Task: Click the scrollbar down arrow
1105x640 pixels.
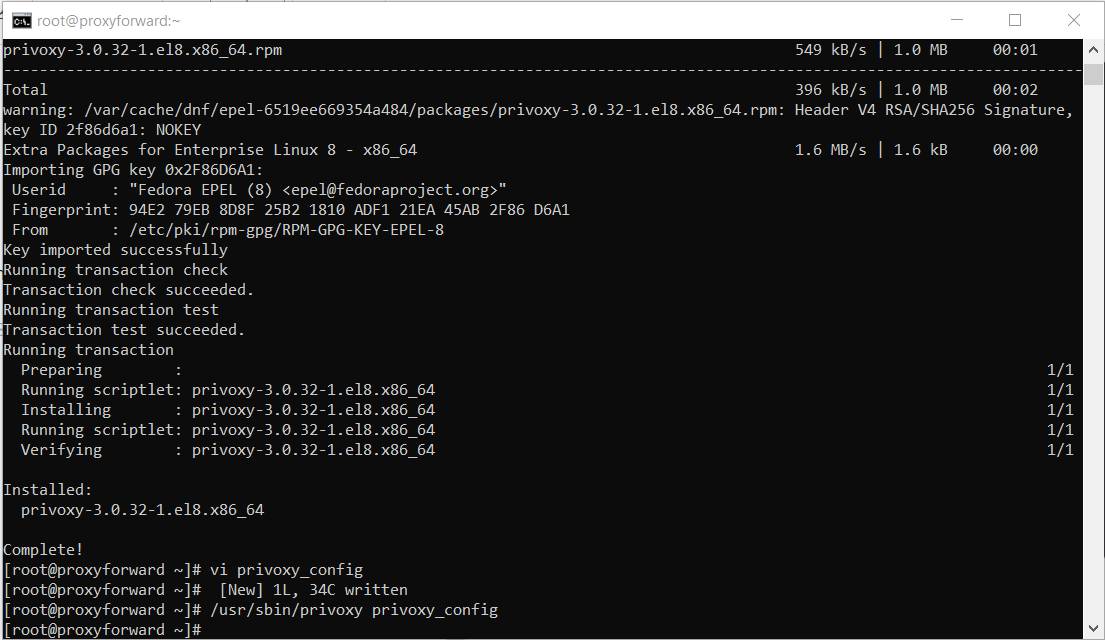Action: 1094,630
